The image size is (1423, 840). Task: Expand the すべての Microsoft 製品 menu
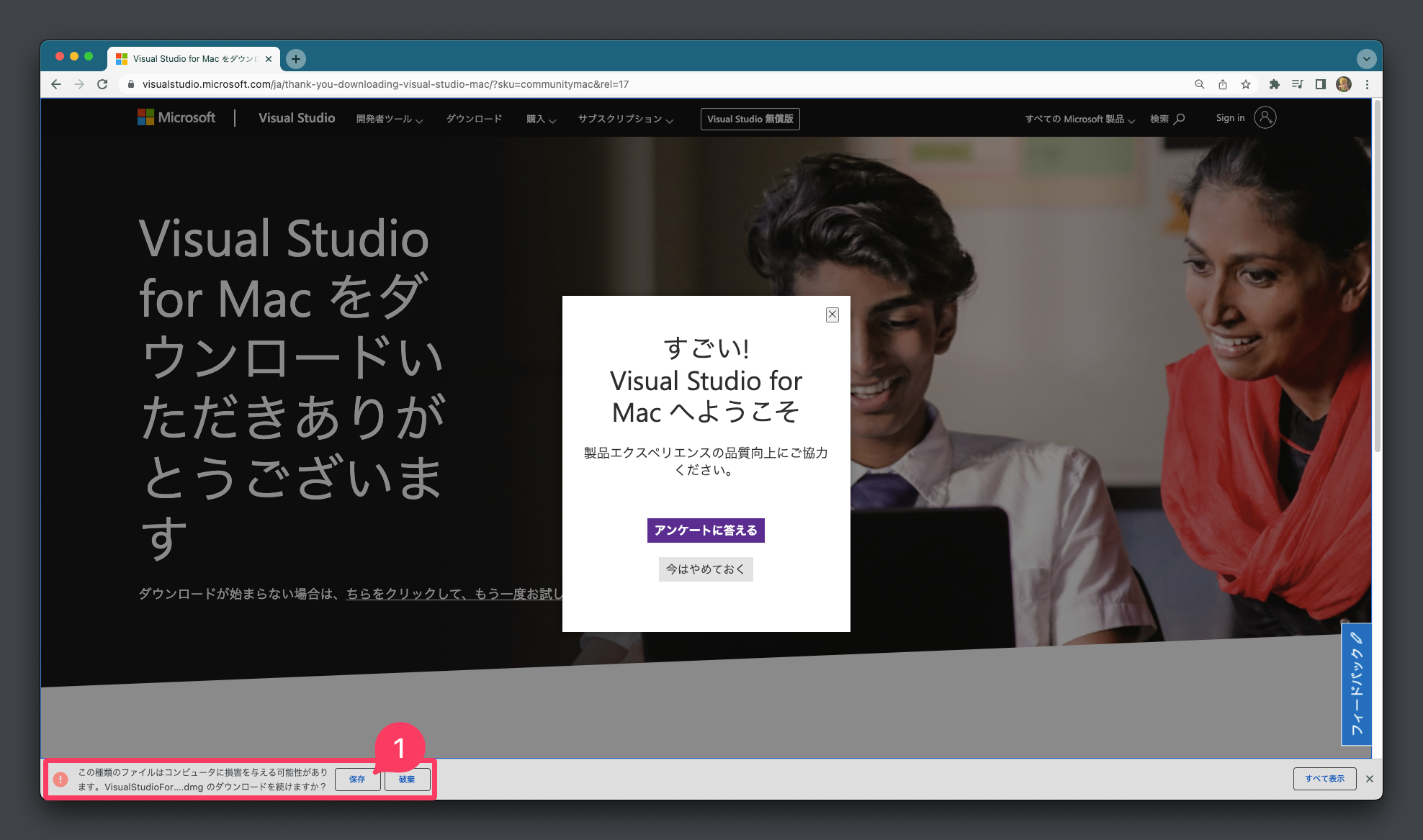(1079, 119)
